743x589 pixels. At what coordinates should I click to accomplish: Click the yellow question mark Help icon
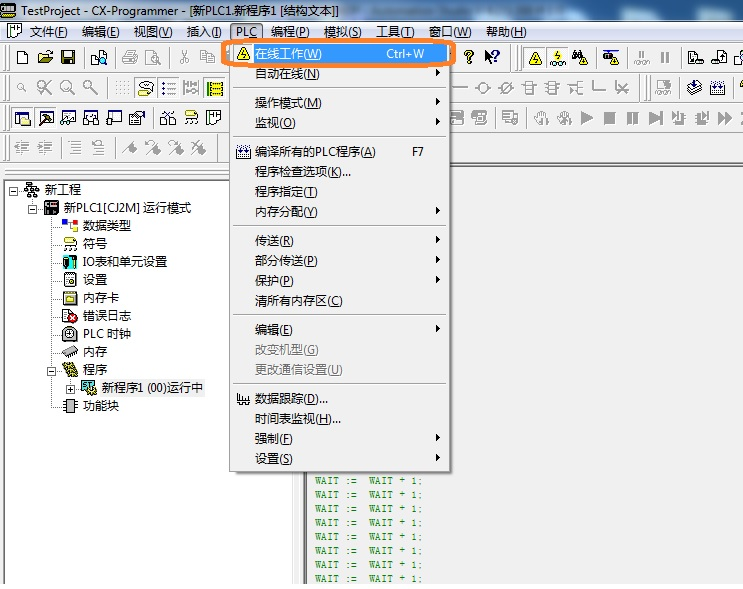(469, 57)
